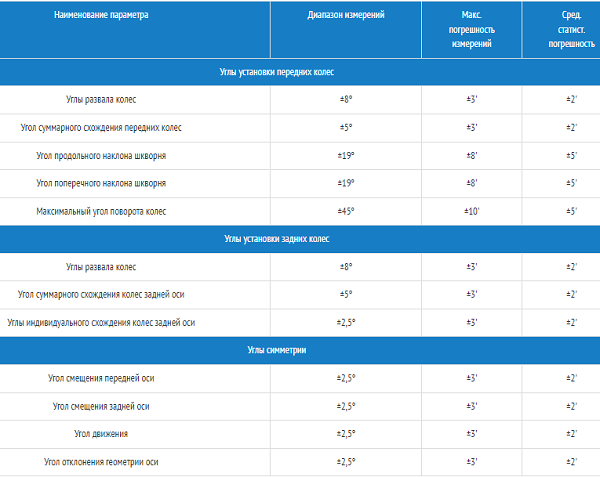Click the 'Угол отклонения геометрии оси' row label
The height and width of the screenshot is (477, 600).
101,462
